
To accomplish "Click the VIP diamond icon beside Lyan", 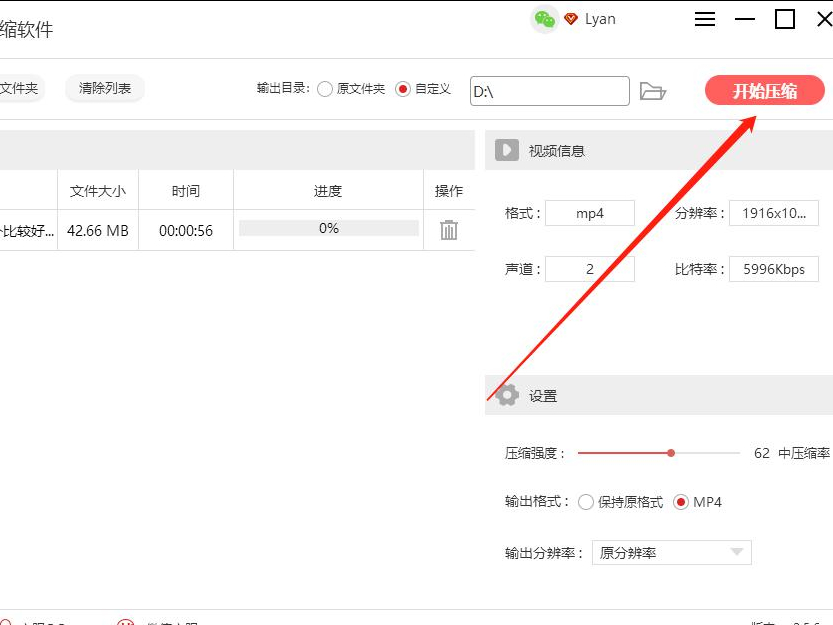I will pyautogui.click(x=571, y=20).
